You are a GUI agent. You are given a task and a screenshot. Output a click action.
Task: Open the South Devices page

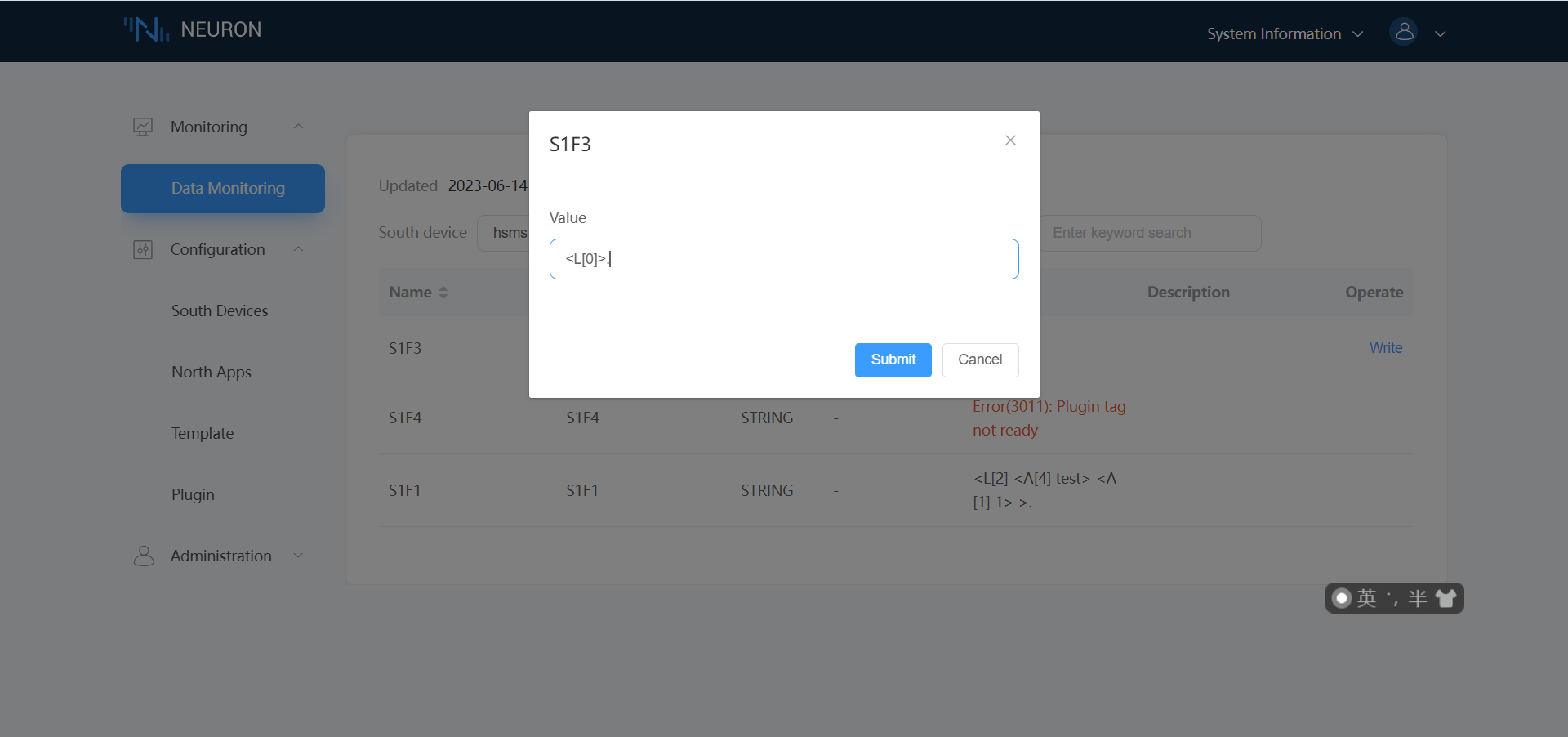pyautogui.click(x=220, y=311)
